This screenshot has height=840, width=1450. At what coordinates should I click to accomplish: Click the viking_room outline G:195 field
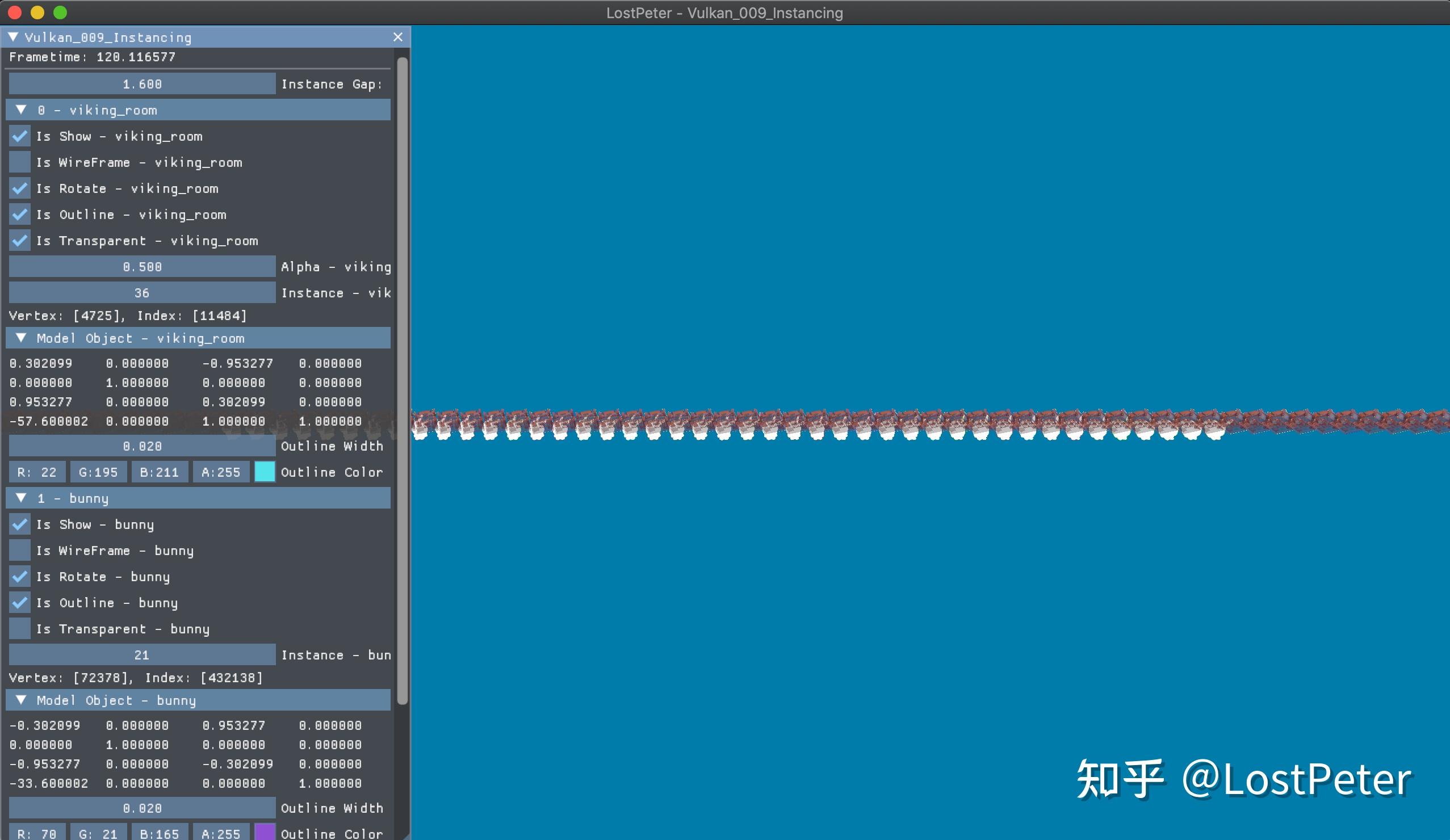[x=98, y=472]
